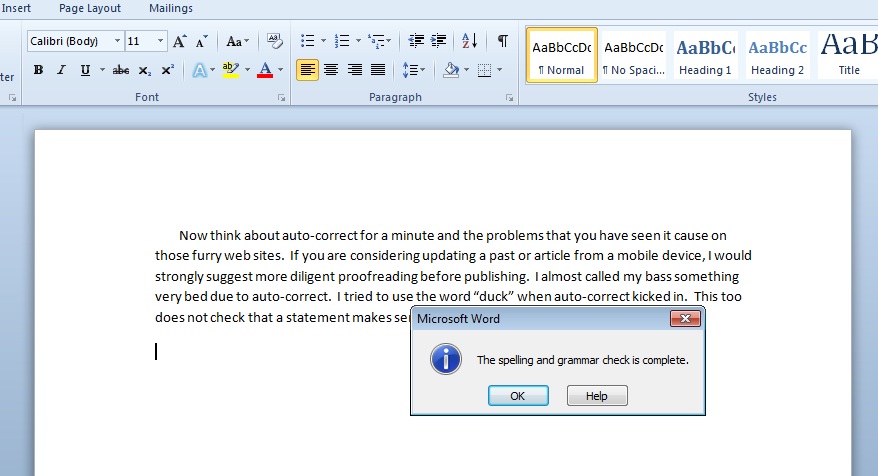Toggle Bold formatting
Image resolution: width=878 pixels, height=476 pixels.
[x=38, y=70]
